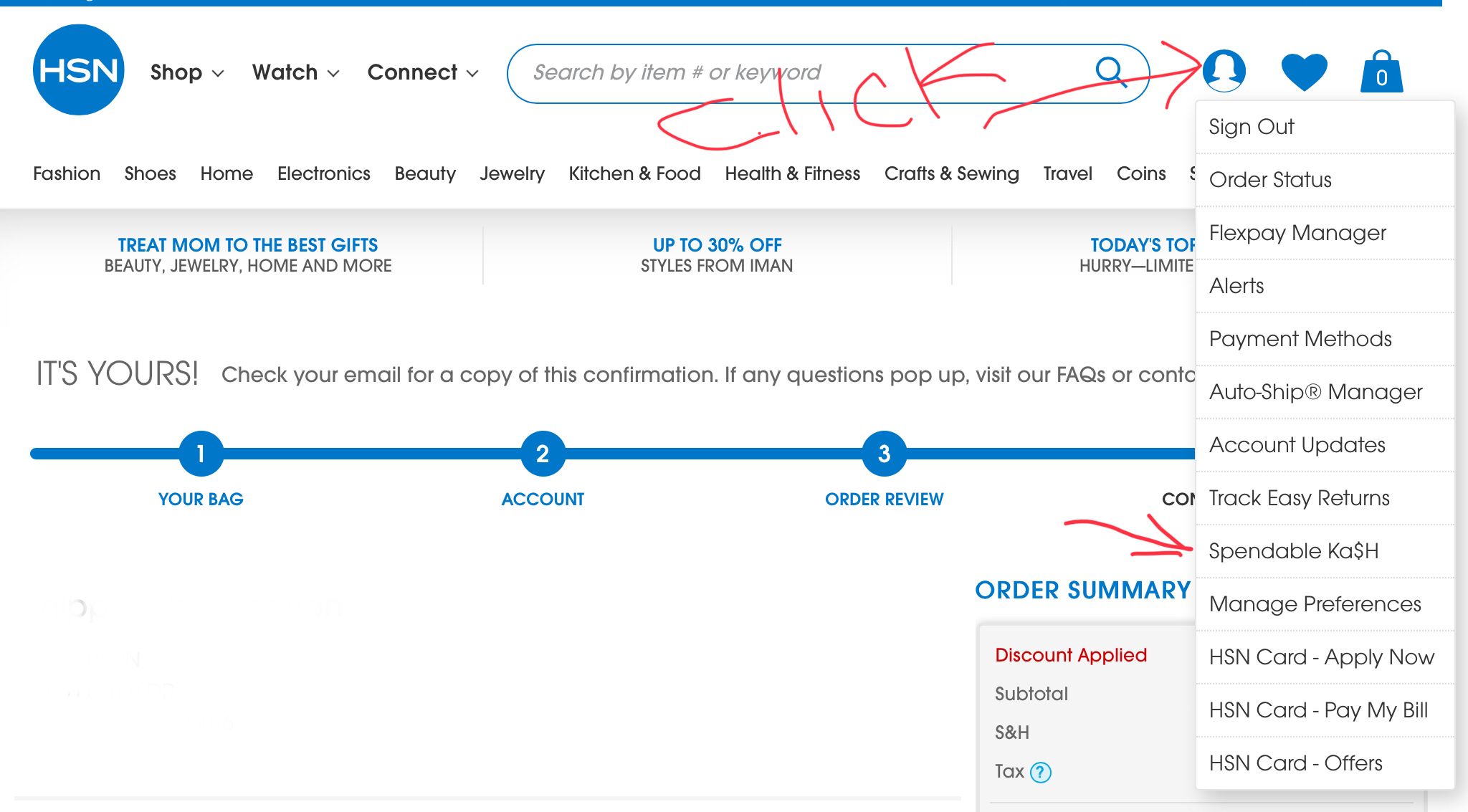The image size is (1468, 812).
Task: Click the ORDER REVIEW step label
Action: (885, 500)
